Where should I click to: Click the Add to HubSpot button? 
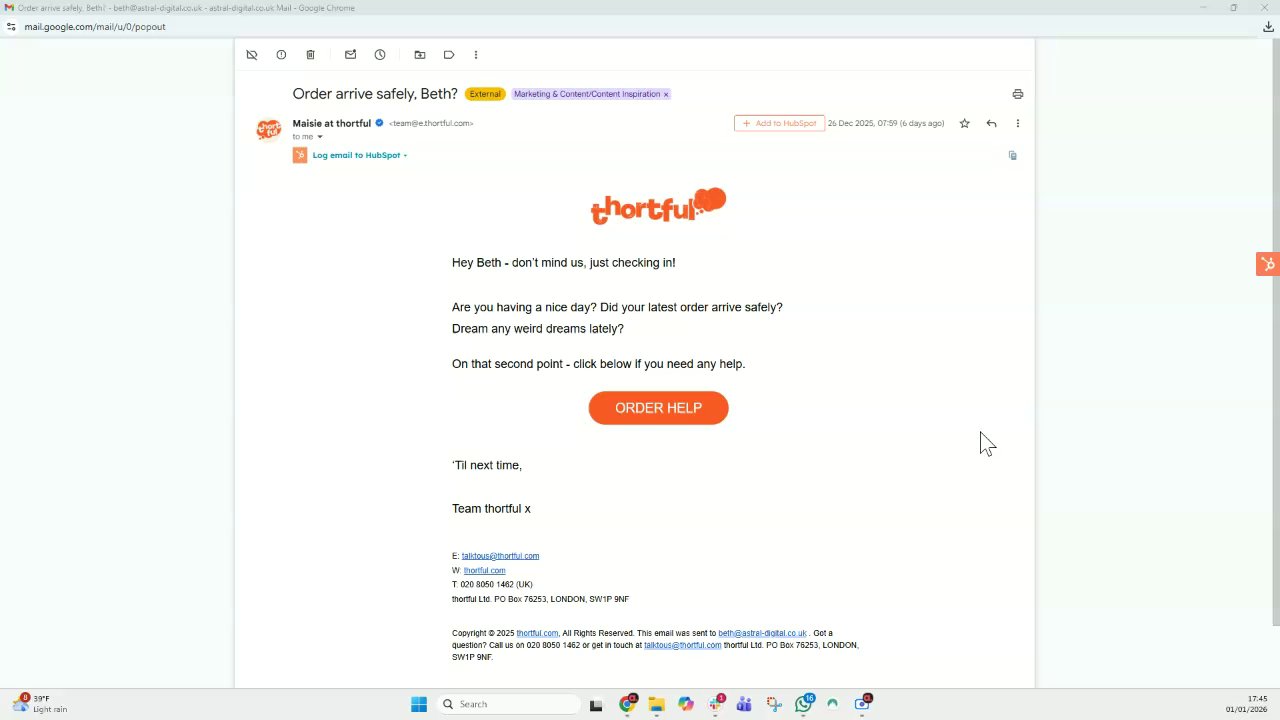(779, 123)
